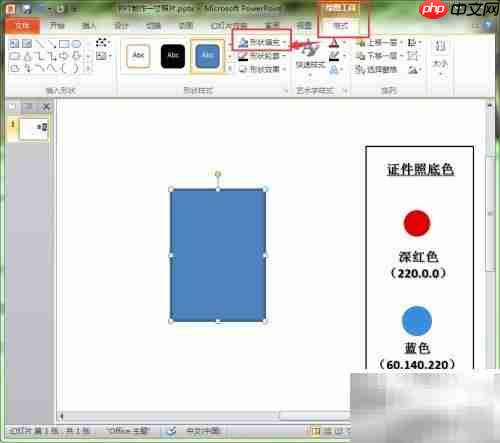This screenshot has height=443, width=500.
Task: Open the orange File (文件) tab
Action: click(23, 26)
